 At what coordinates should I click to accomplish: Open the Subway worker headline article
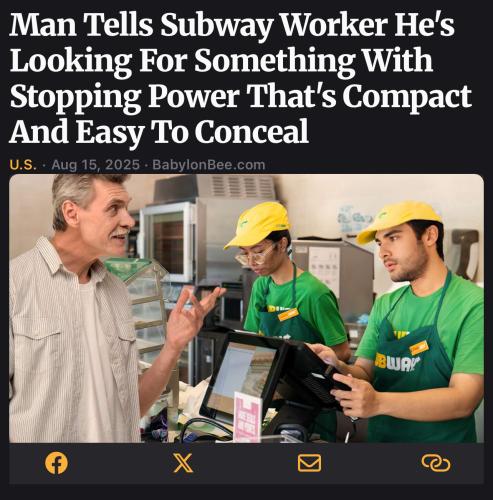pos(240,78)
